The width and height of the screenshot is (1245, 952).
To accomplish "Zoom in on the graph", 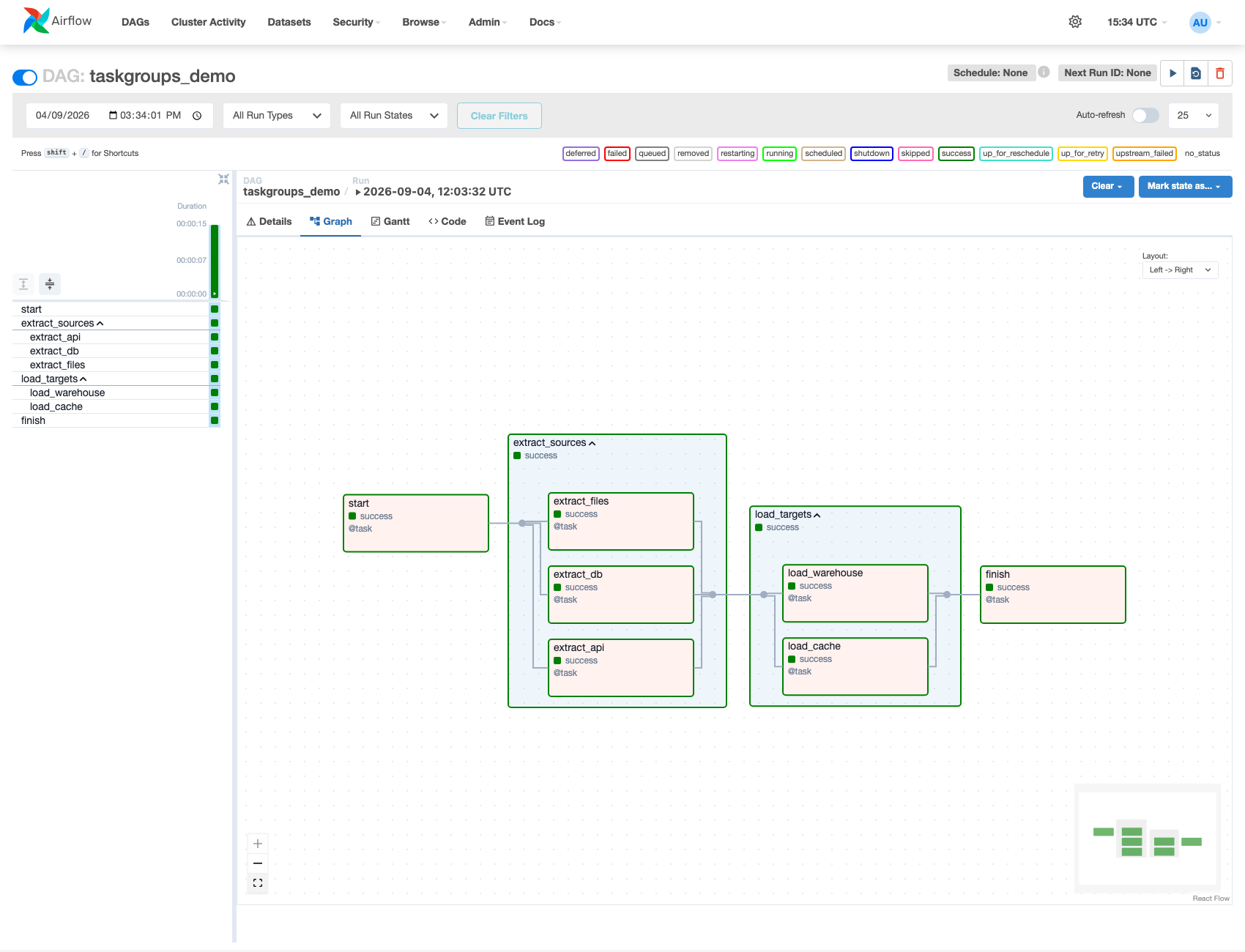I will click(258, 844).
